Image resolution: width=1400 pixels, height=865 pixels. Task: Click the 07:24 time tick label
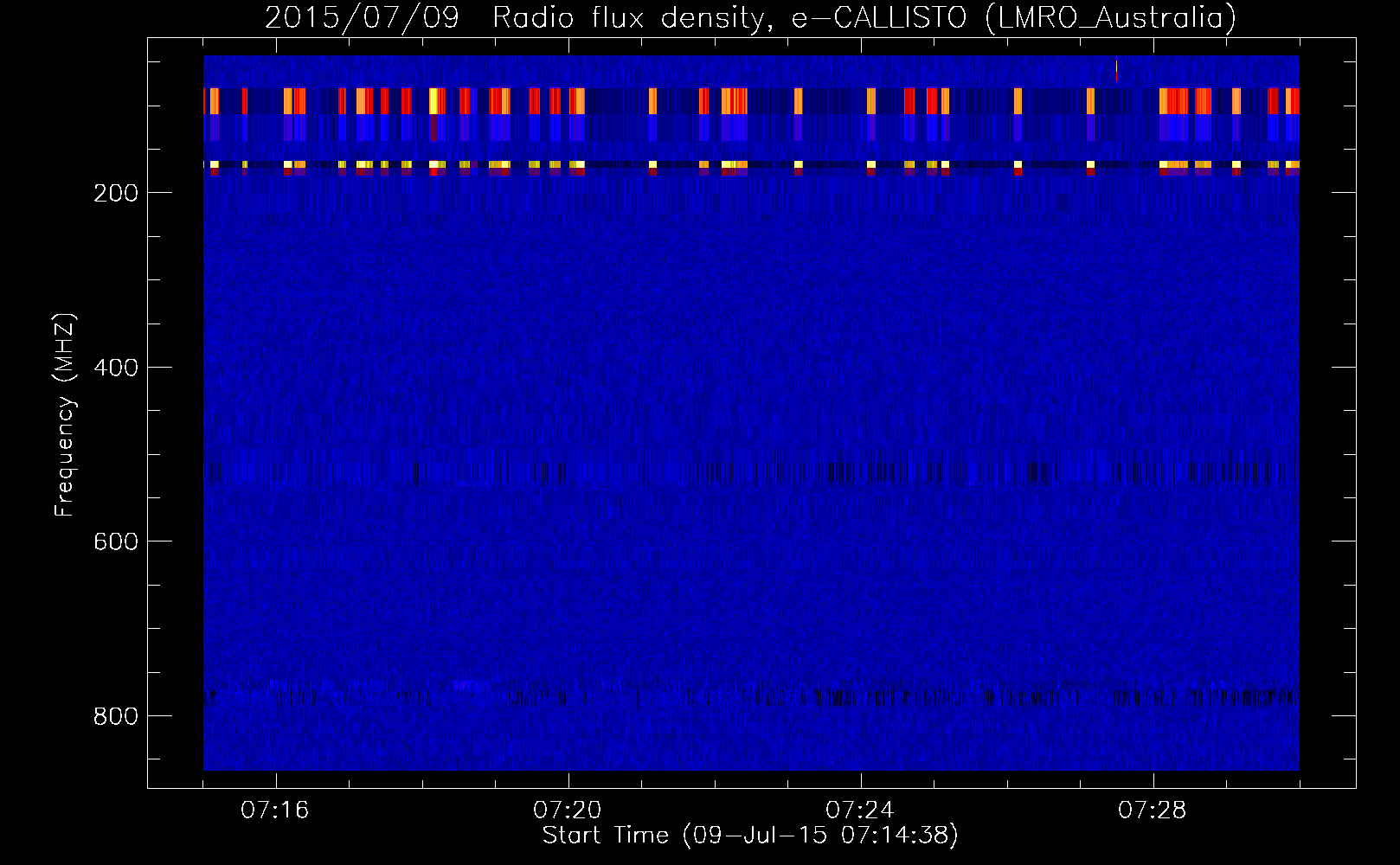pos(860,811)
